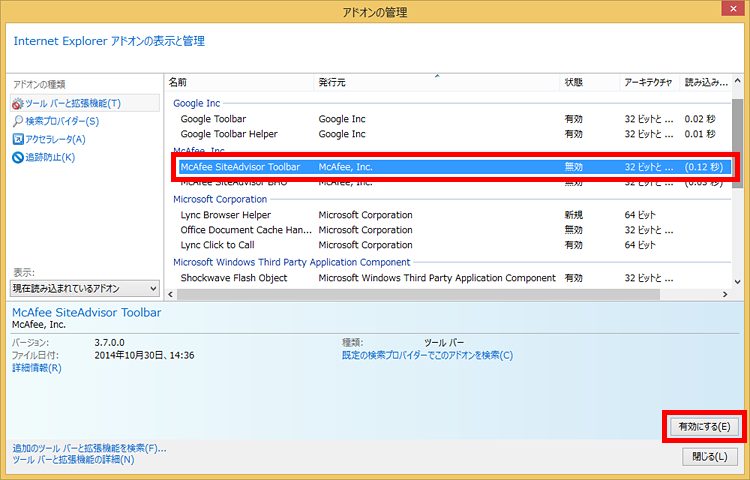Select the Office Document Cache Han... row
This screenshot has width=750, height=480.
click(454, 230)
